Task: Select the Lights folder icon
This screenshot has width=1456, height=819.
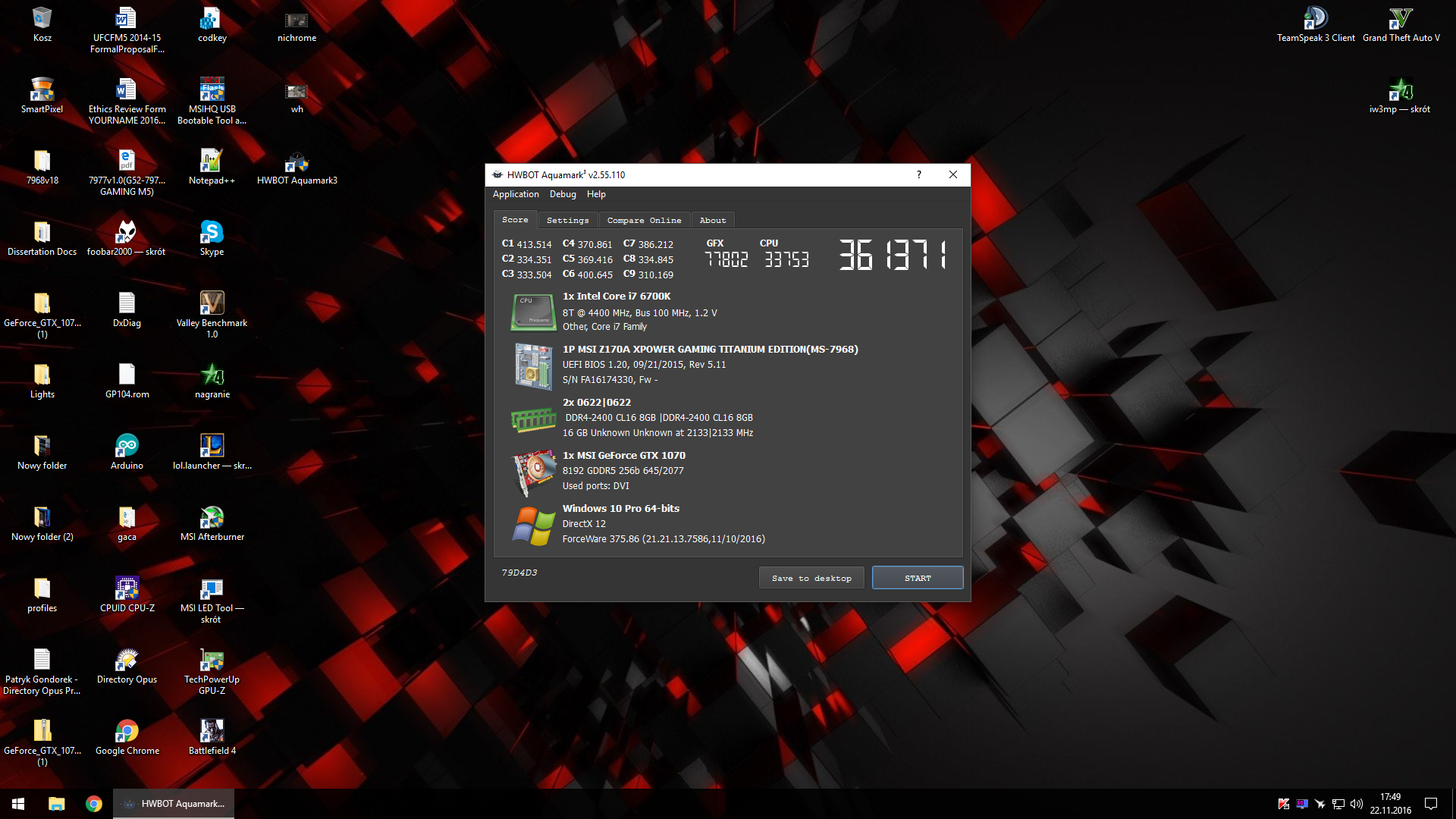Action: [x=42, y=381]
